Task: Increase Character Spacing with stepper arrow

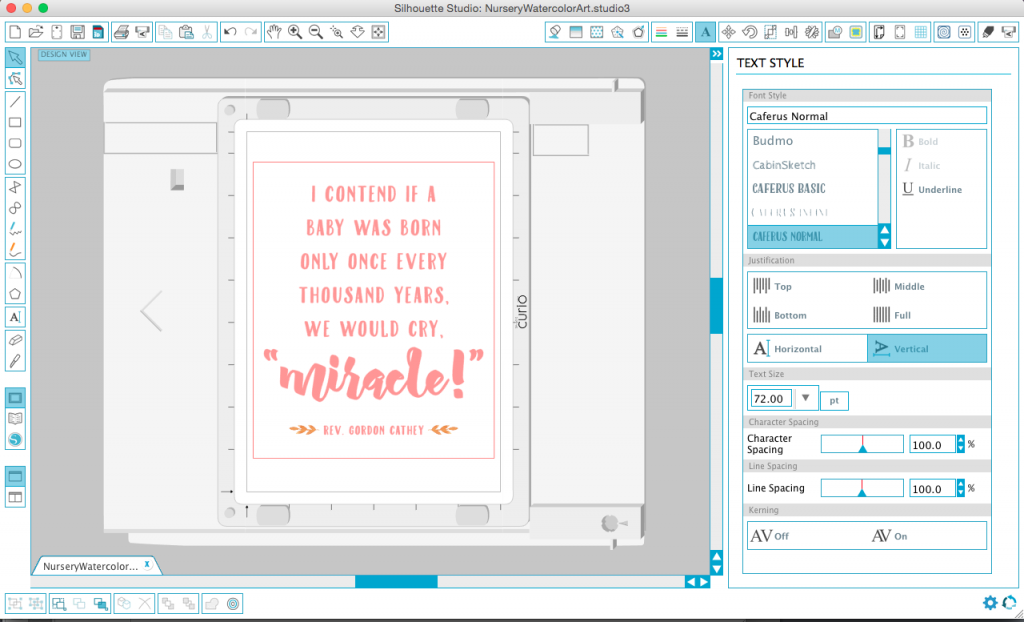Action: coord(961,440)
